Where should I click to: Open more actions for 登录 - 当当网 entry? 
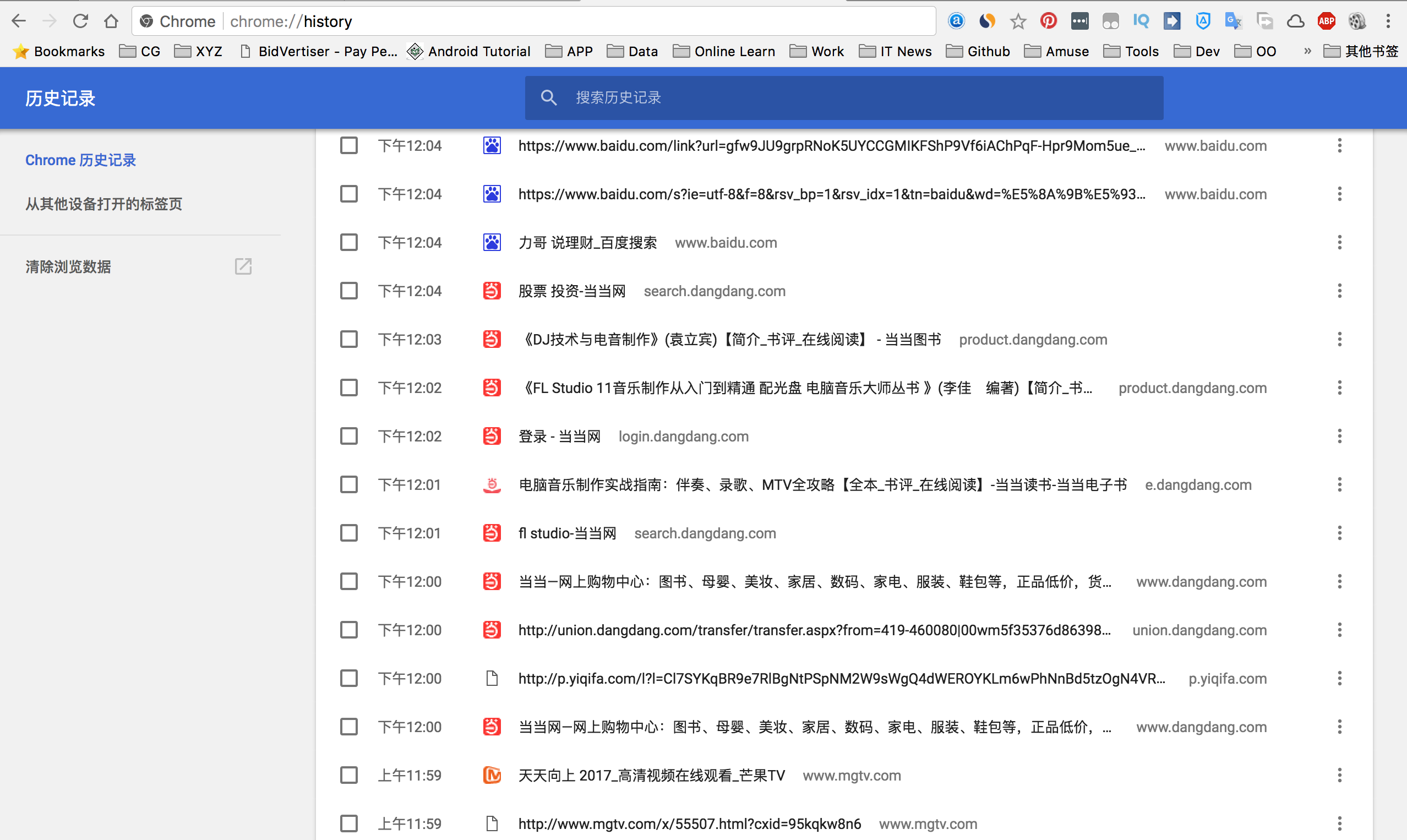1339,436
